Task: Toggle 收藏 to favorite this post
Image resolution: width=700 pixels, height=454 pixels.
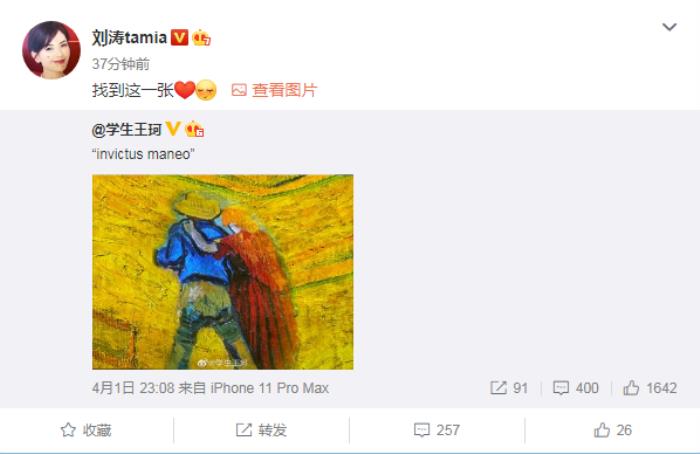Action: pyautogui.click(x=86, y=430)
